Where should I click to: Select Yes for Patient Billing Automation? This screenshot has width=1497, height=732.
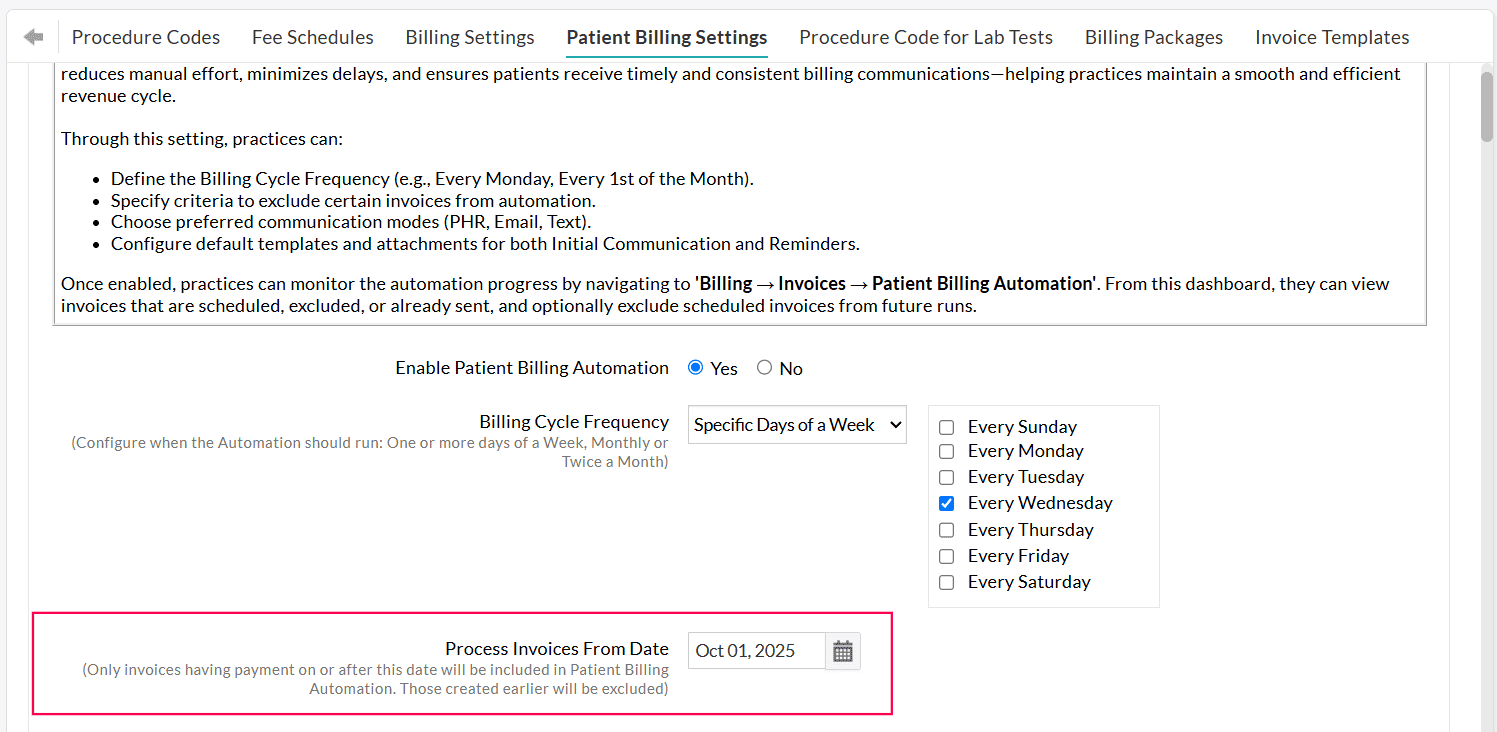pos(696,368)
